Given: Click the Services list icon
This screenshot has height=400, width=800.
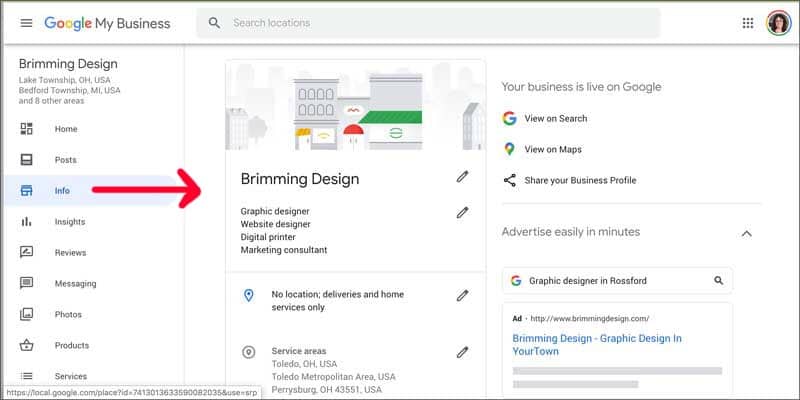Looking at the screenshot, I should click(26, 376).
